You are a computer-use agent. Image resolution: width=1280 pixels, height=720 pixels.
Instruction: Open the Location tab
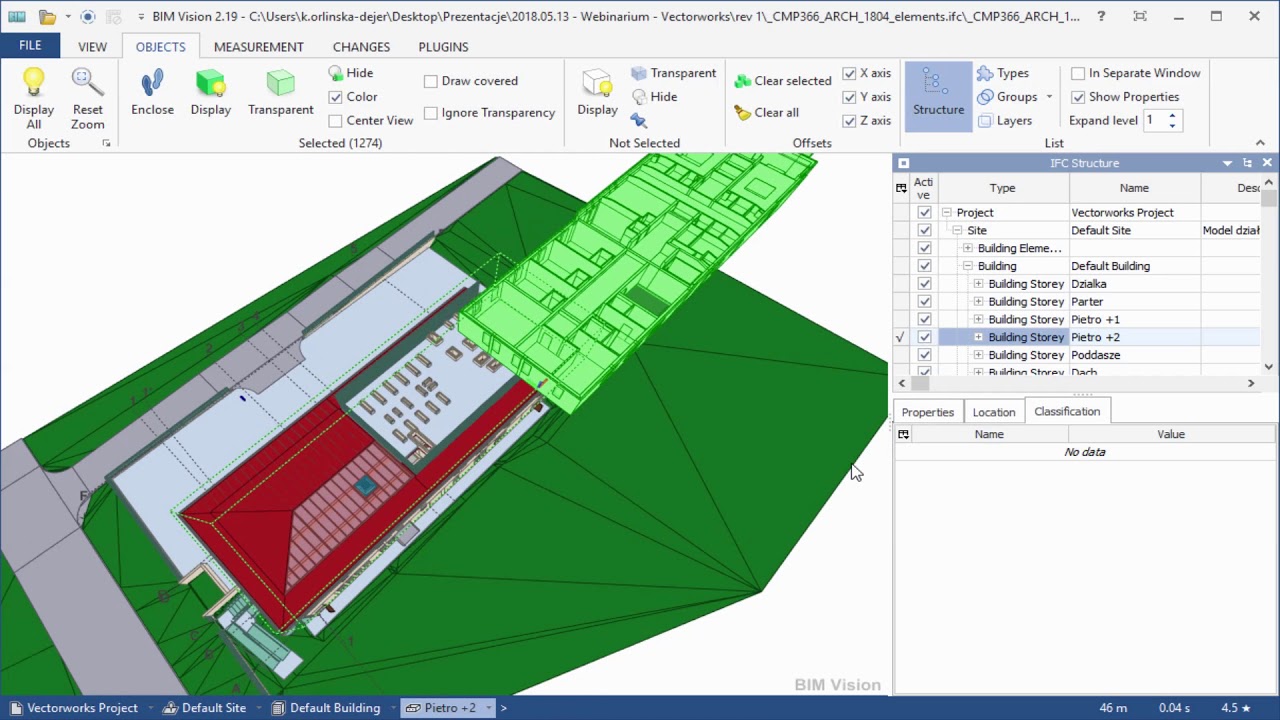click(x=994, y=412)
